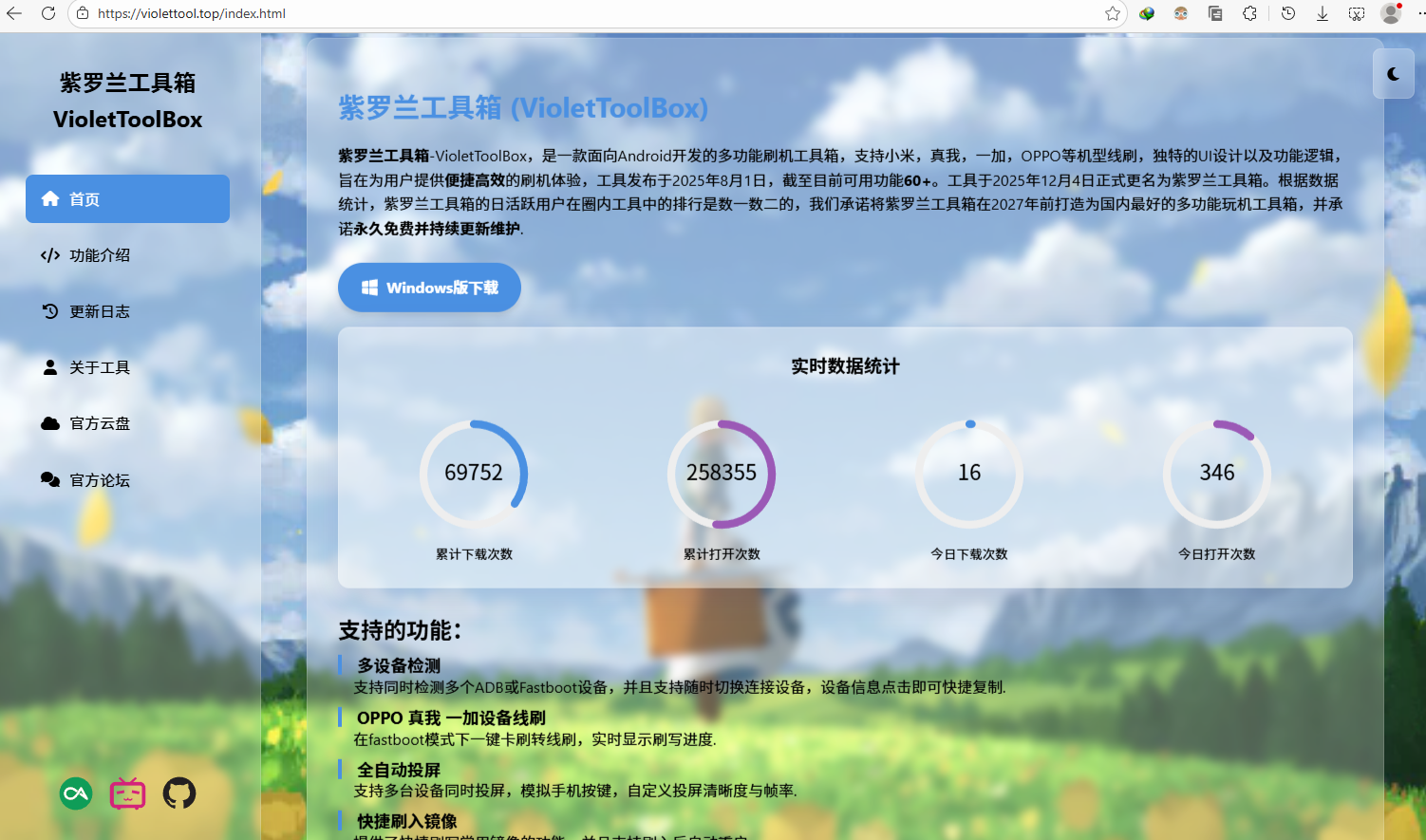Bookmark this page with the star icon
The width and height of the screenshot is (1426, 840).
coord(1113,13)
